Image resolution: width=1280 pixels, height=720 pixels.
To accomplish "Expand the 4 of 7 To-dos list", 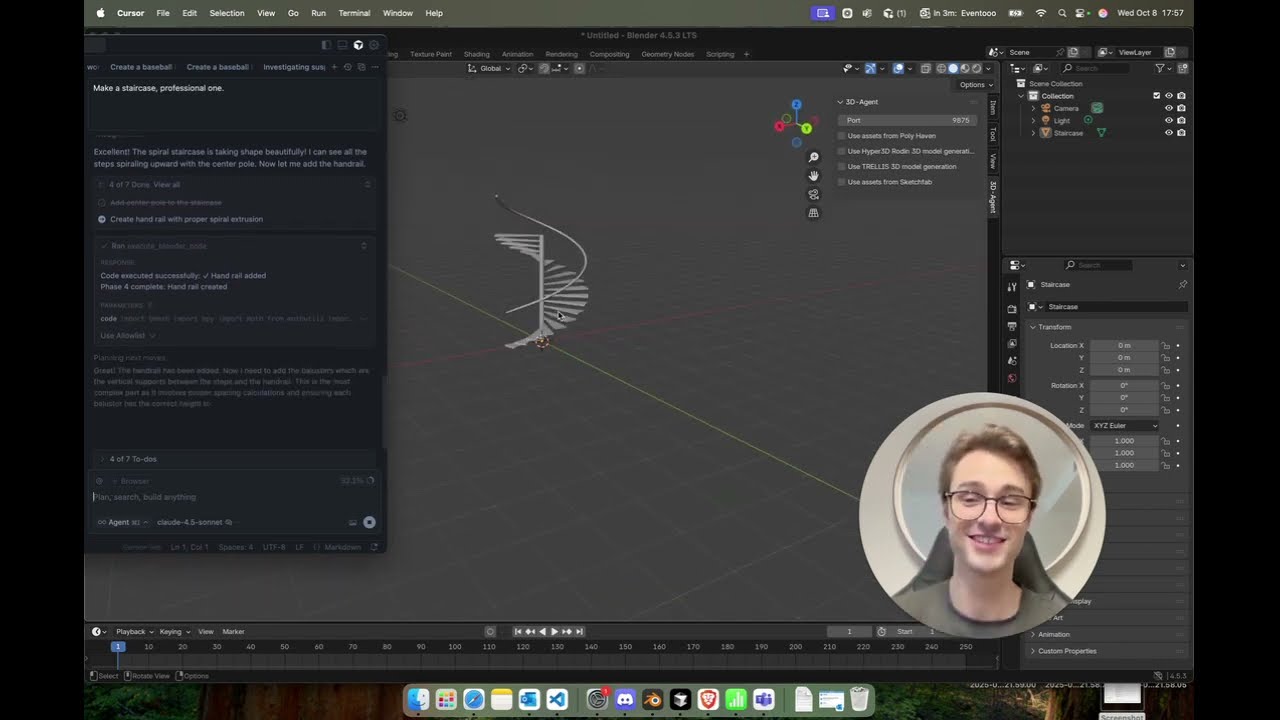I will [133, 459].
